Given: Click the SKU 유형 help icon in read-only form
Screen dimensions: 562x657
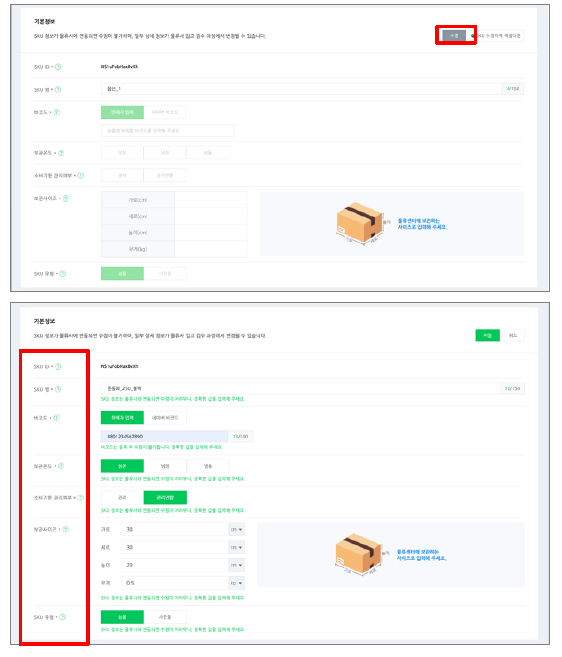Looking at the screenshot, I should [x=63, y=274].
